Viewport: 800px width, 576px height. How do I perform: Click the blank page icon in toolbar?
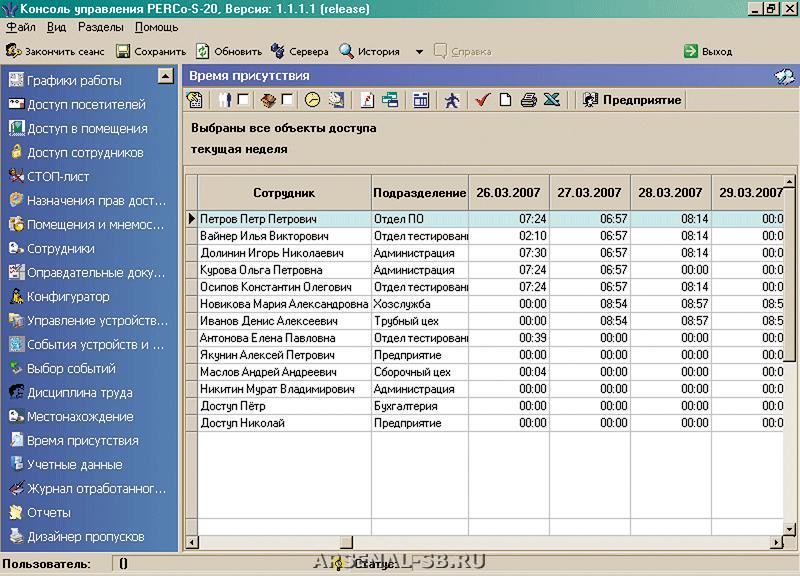coord(506,100)
